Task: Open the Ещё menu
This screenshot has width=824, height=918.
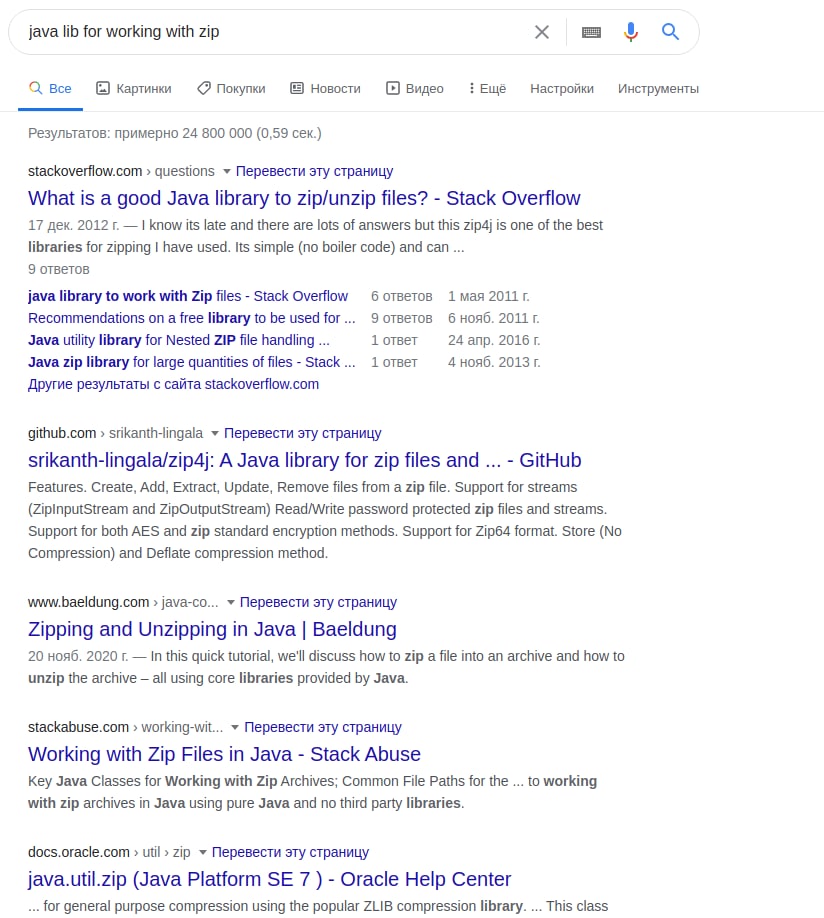Action: [487, 88]
